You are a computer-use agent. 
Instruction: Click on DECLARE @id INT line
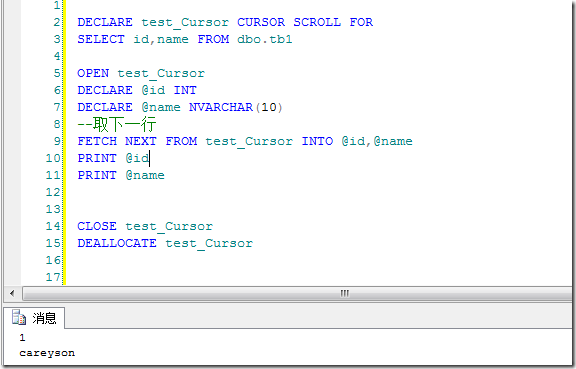pyautogui.click(x=137, y=90)
